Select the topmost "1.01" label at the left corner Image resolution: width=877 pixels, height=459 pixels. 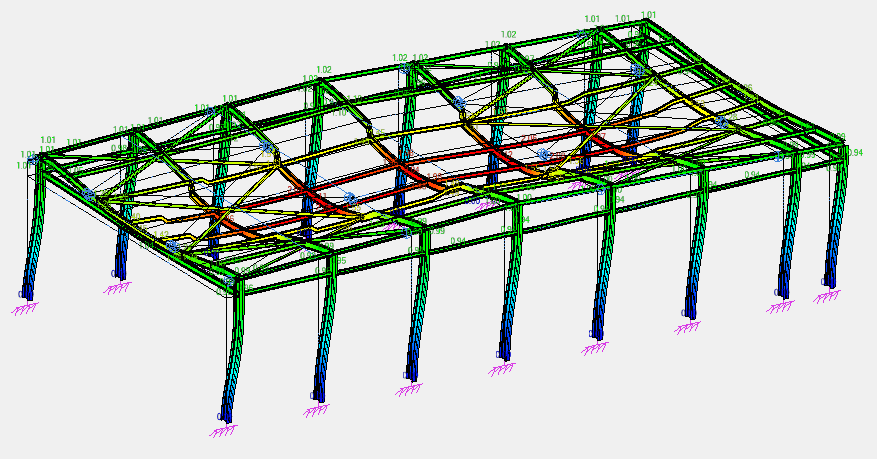(47, 140)
